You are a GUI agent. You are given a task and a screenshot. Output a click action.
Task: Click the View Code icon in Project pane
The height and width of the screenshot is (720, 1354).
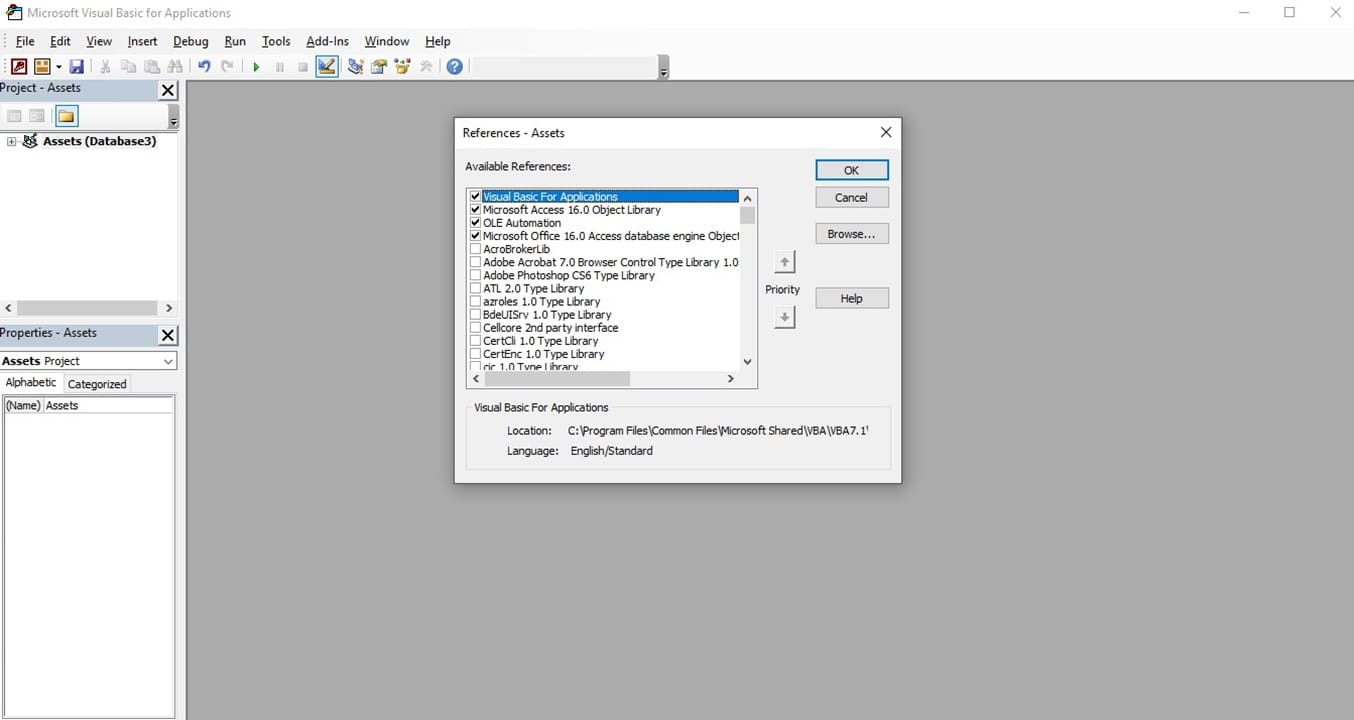(x=14, y=117)
